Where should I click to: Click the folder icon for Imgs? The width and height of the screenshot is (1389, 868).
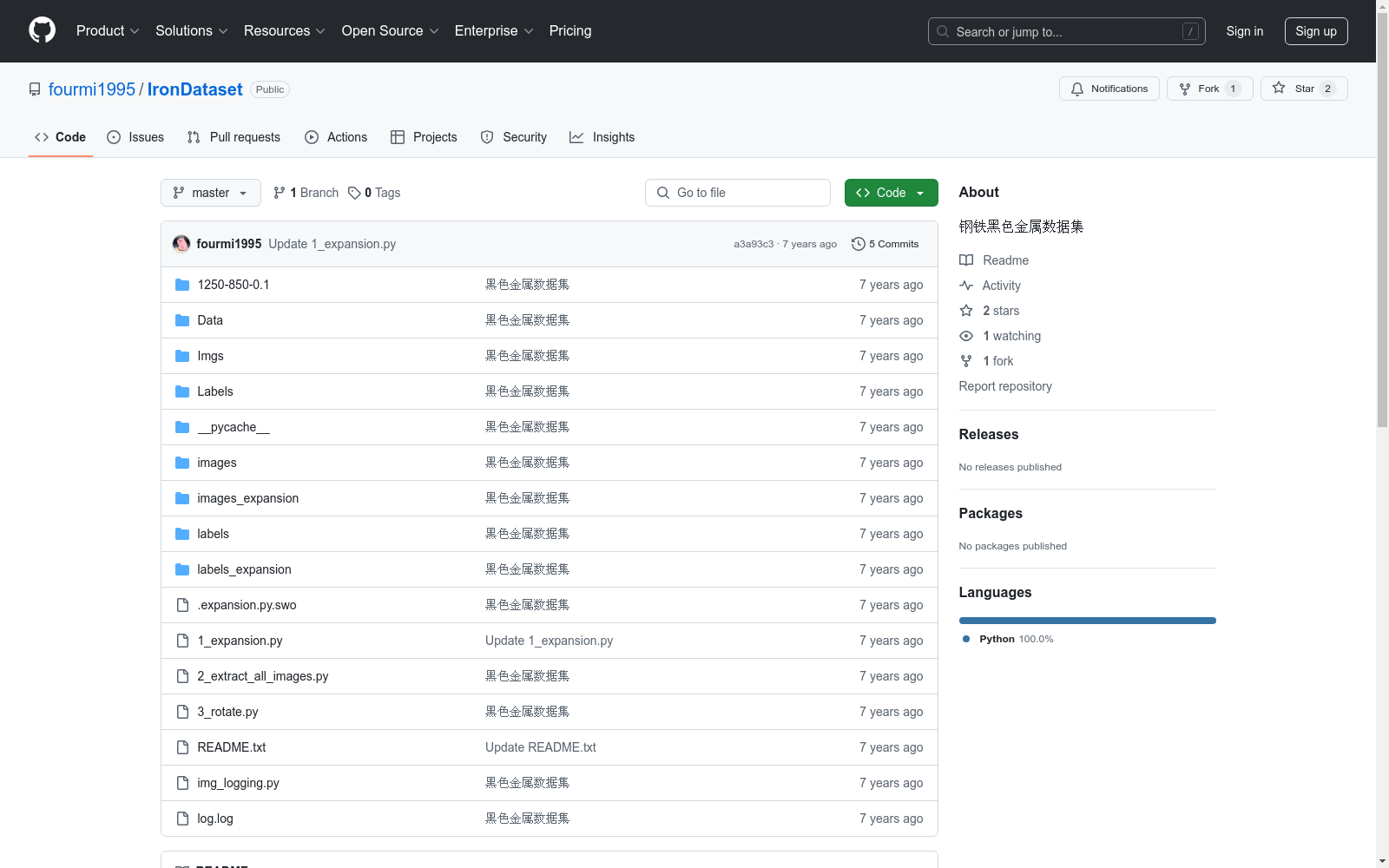pyautogui.click(x=182, y=356)
